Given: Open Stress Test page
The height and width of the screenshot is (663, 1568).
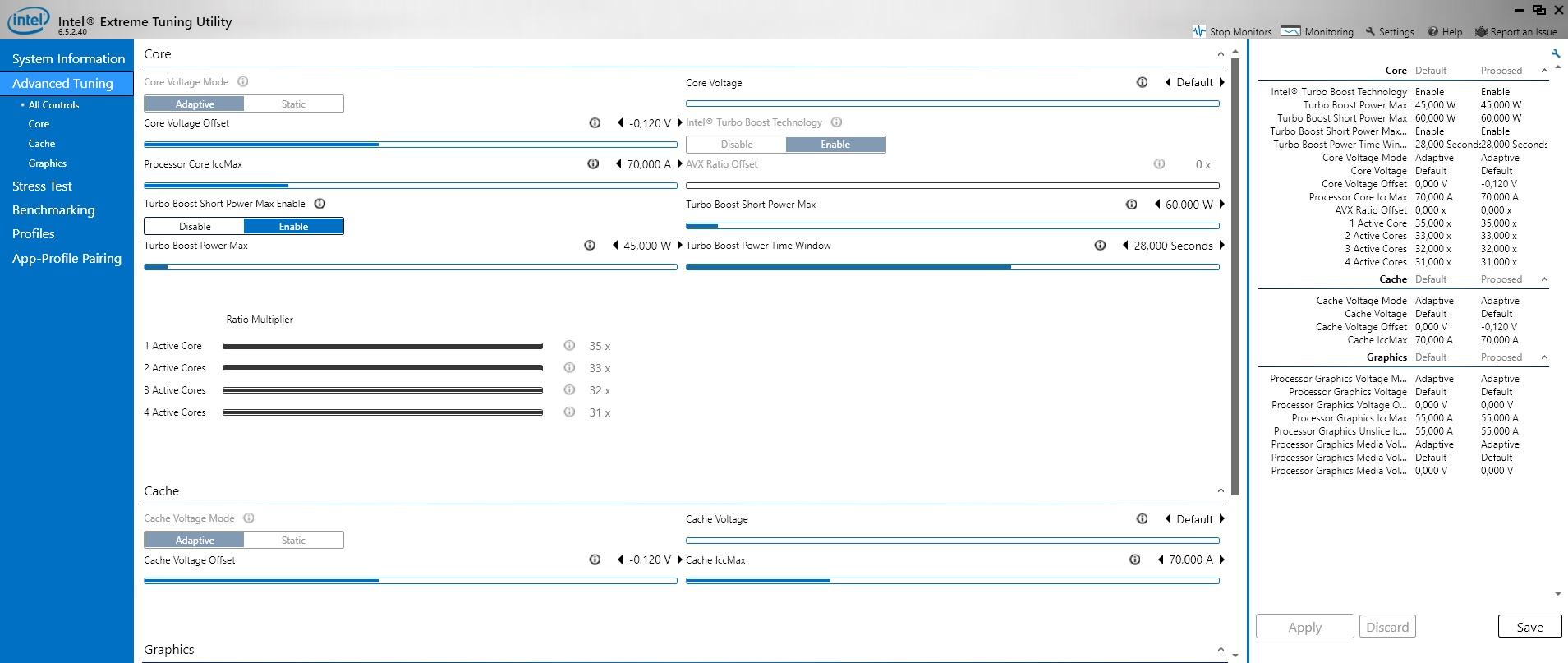Looking at the screenshot, I should [x=42, y=186].
